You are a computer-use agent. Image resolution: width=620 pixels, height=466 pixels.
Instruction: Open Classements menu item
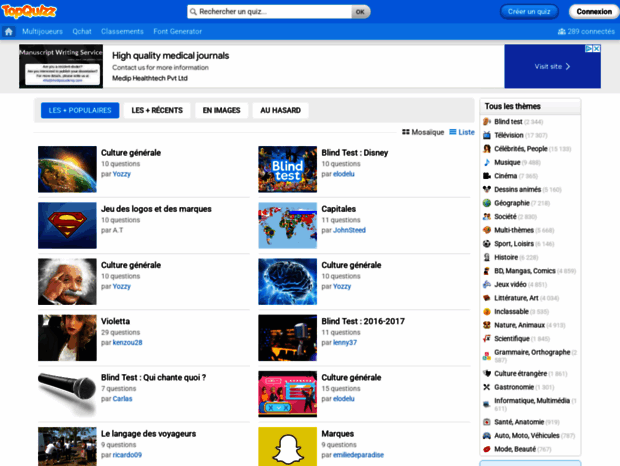[x=121, y=31]
